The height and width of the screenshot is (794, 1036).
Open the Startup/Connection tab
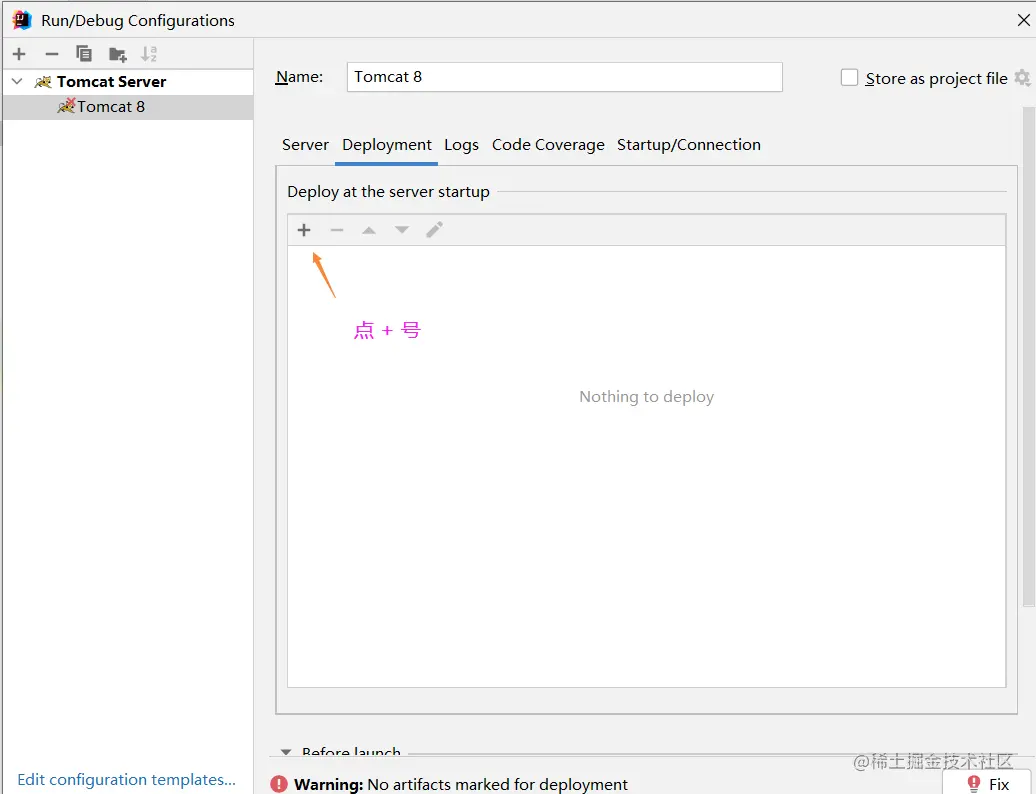688,145
